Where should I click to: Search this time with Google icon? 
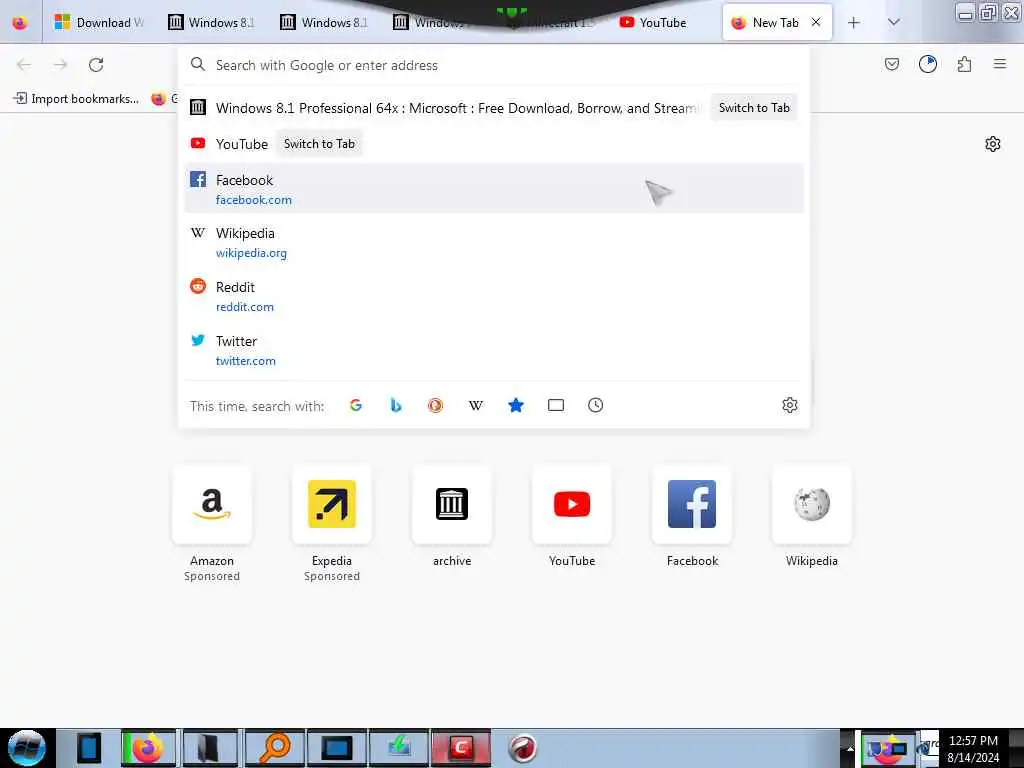pyautogui.click(x=356, y=405)
